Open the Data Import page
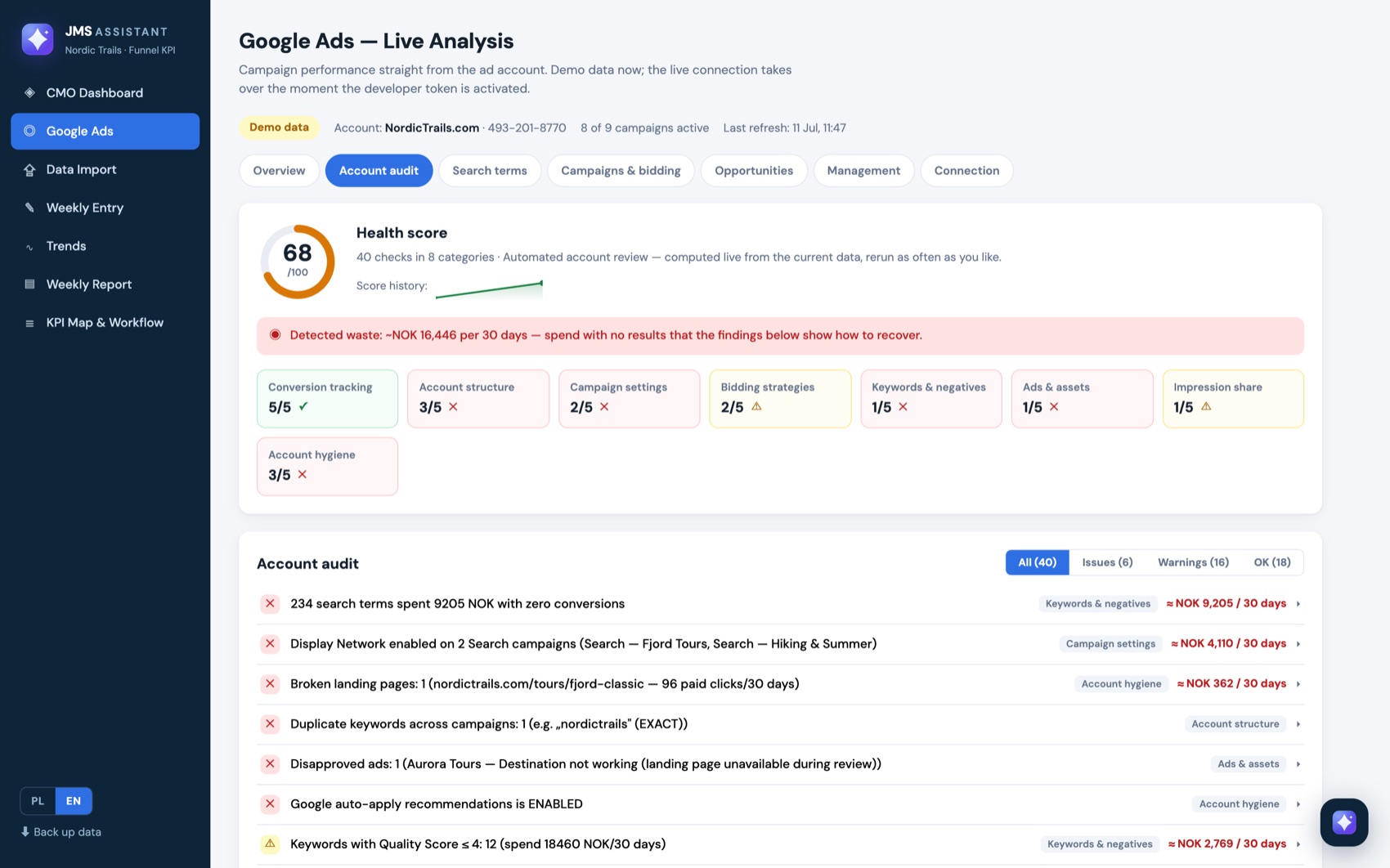The width and height of the screenshot is (1390, 868). click(x=105, y=169)
